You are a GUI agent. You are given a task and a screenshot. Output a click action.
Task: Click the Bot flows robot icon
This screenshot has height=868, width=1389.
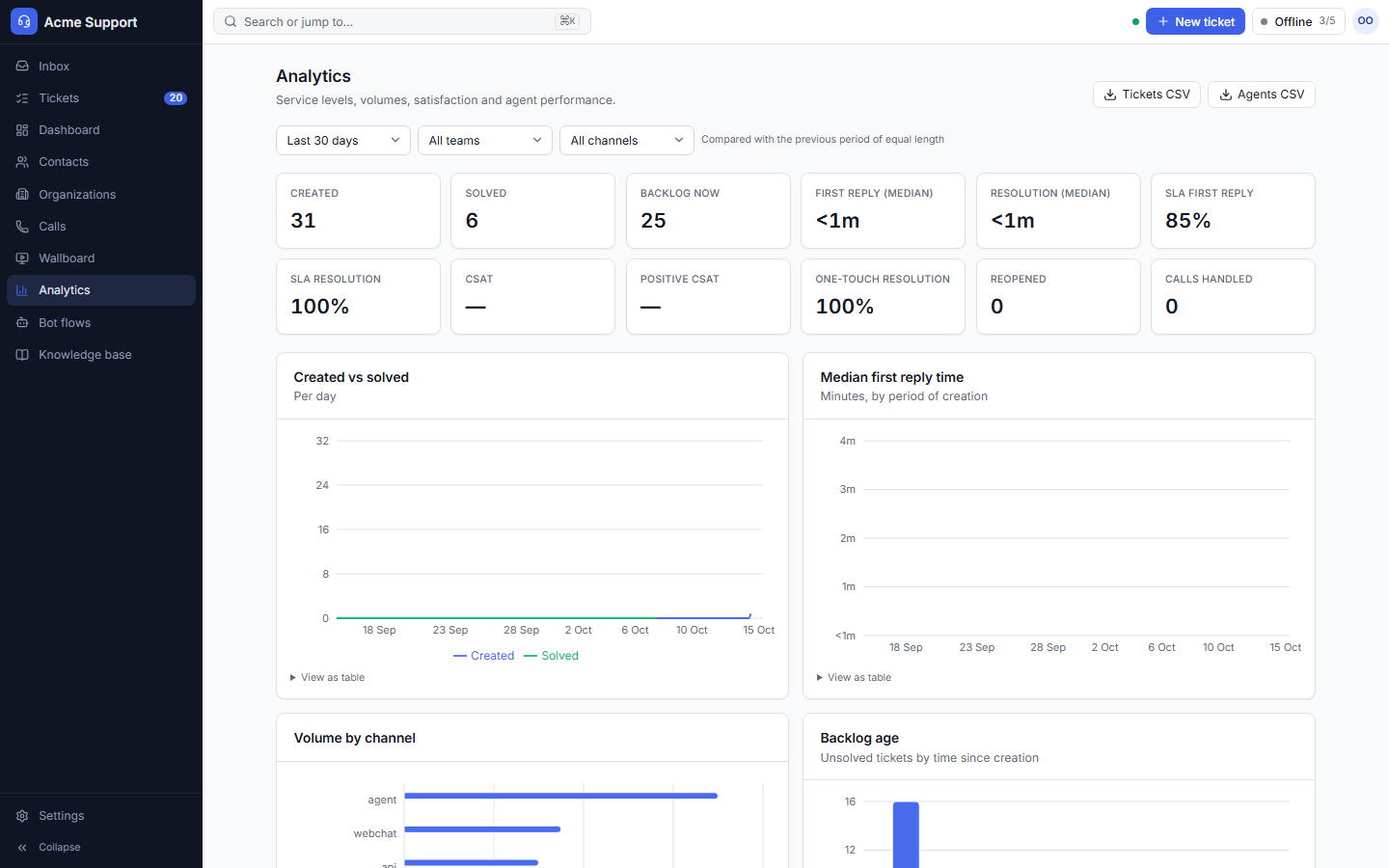click(x=22, y=323)
